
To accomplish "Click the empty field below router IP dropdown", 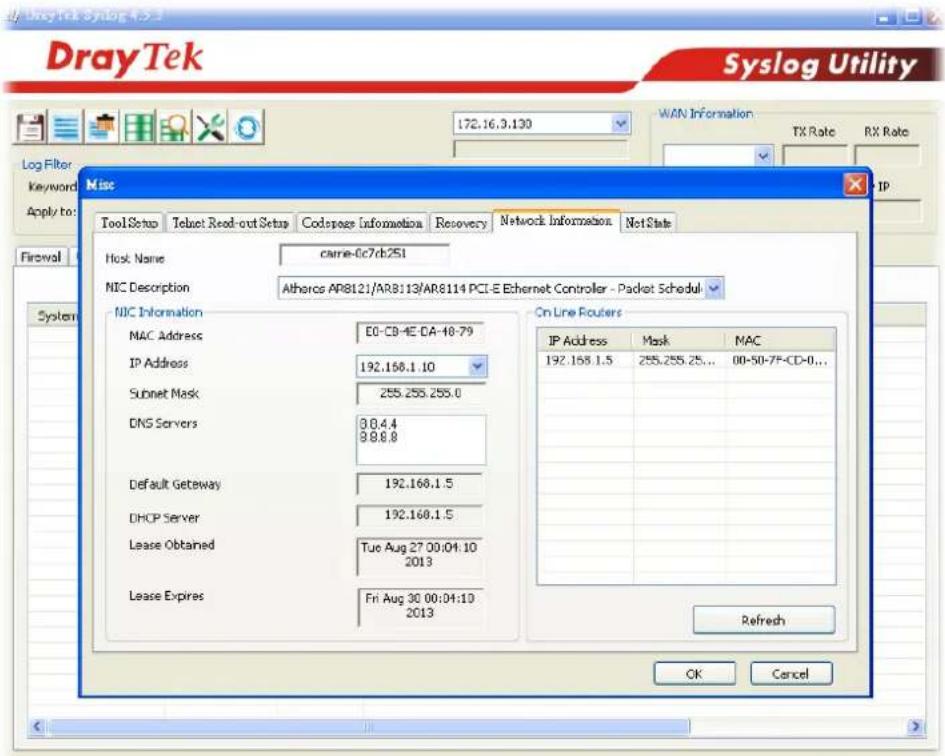I will (x=541, y=149).
